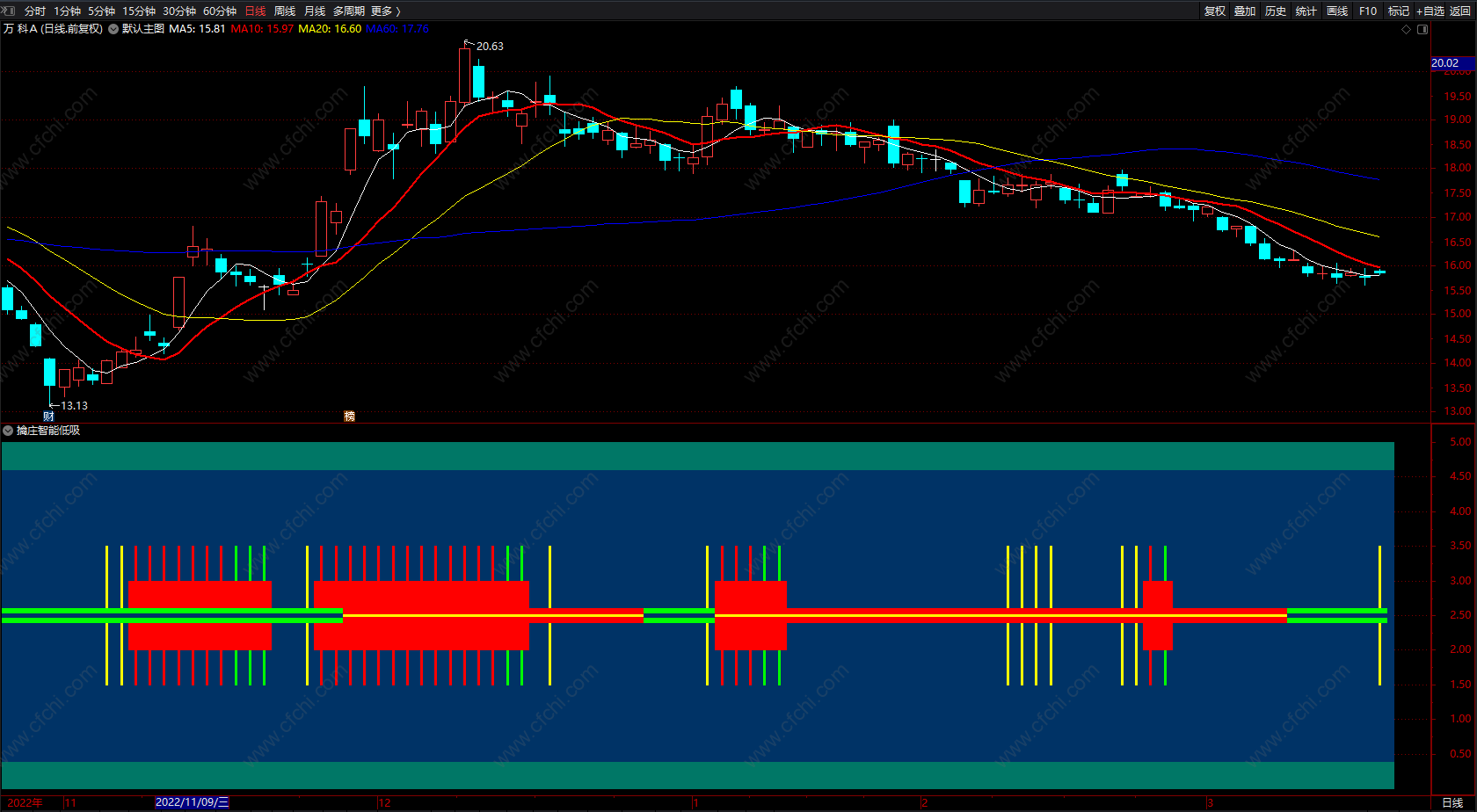Image resolution: width=1477 pixels, height=812 pixels.
Task: Click the 2022/11/09 date marker on timeline
Action: pos(192,802)
